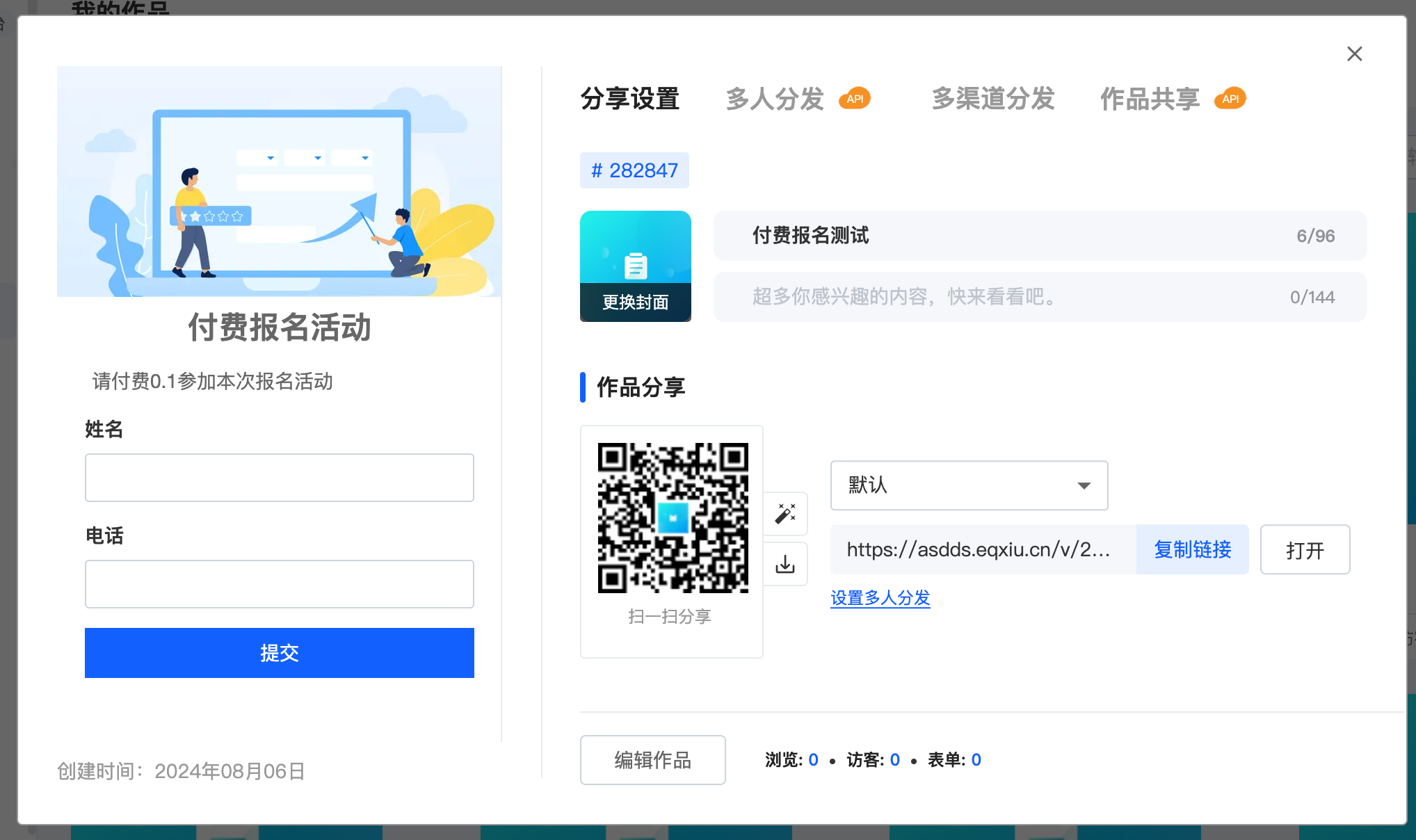Click the 扫一扫分享 caption

coord(669,617)
